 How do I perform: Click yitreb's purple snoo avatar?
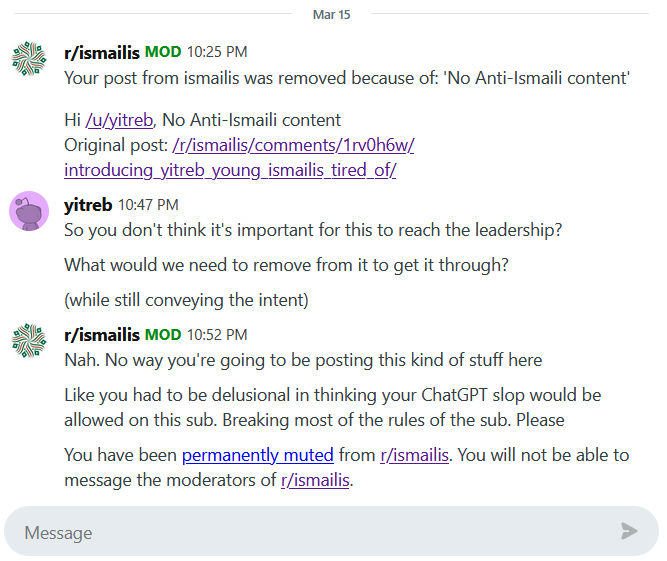click(x=30, y=210)
